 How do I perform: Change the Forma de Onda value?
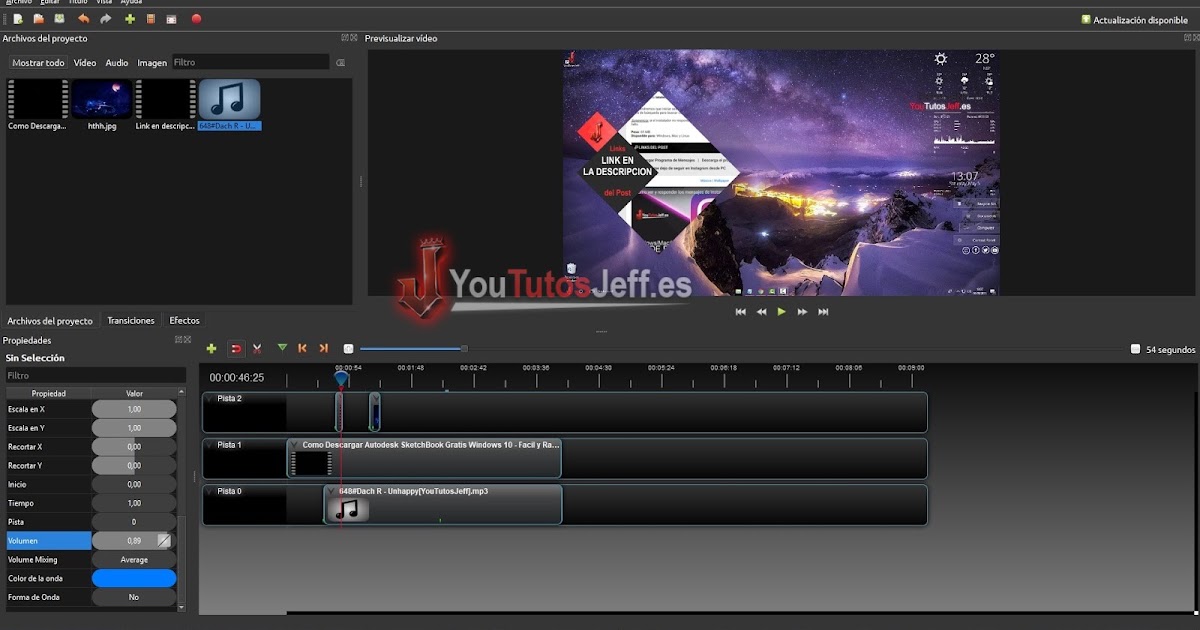(134, 597)
